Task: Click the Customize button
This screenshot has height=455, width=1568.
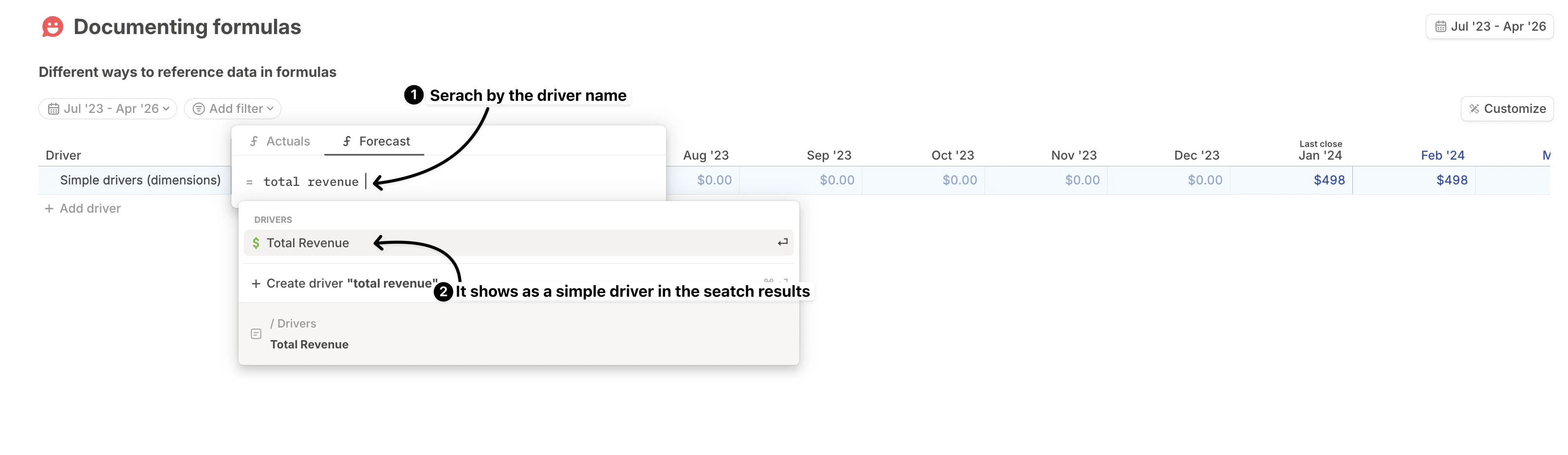Action: [x=1507, y=109]
